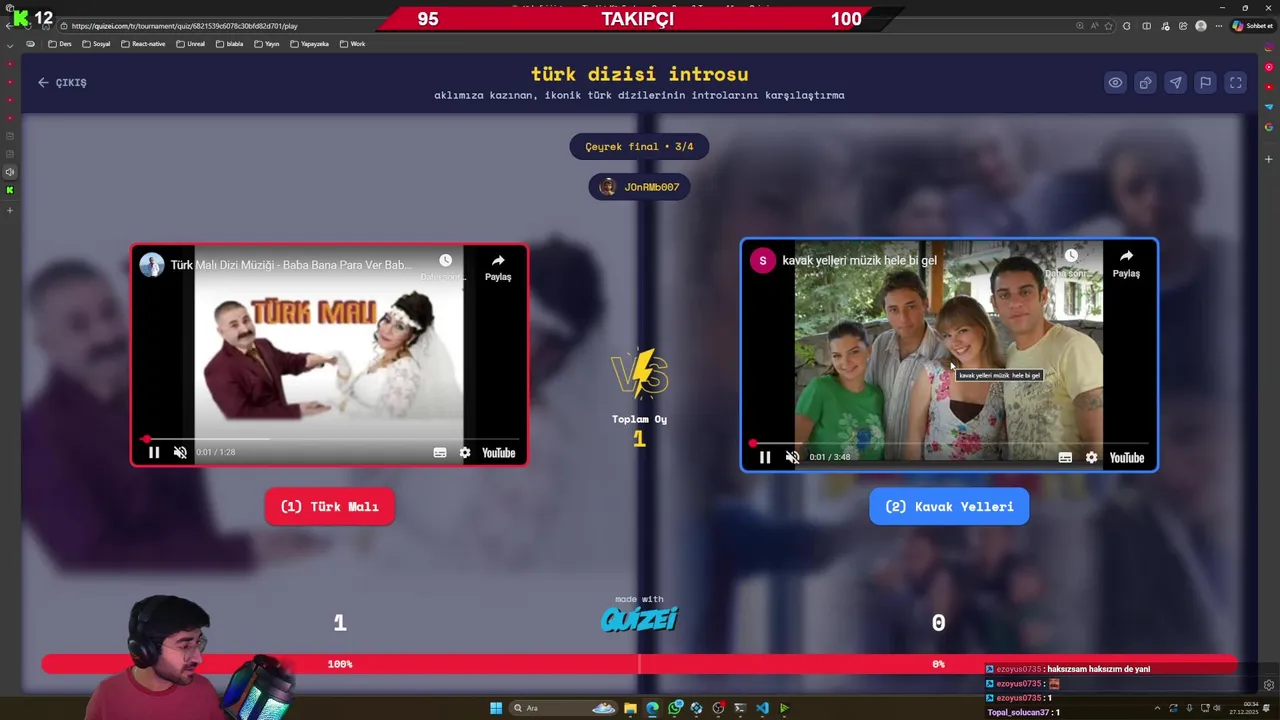This screenshot has width=1280, height=720.
Task: Open split screen browser icon
Action: click(x=1146, y=26)
